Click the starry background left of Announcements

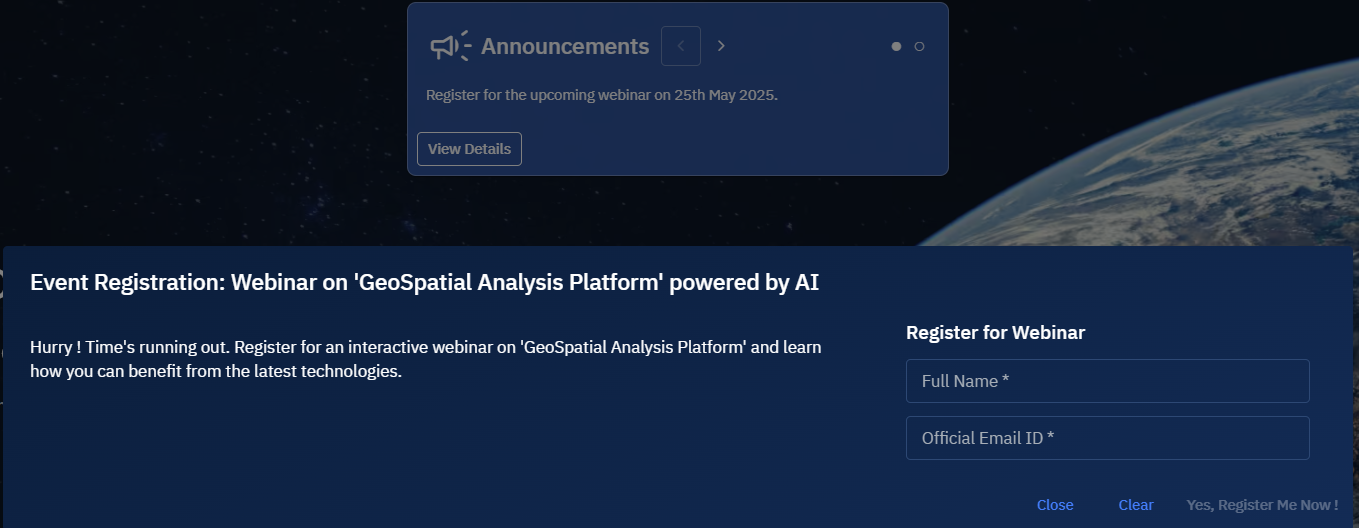(x=200, y=100)
